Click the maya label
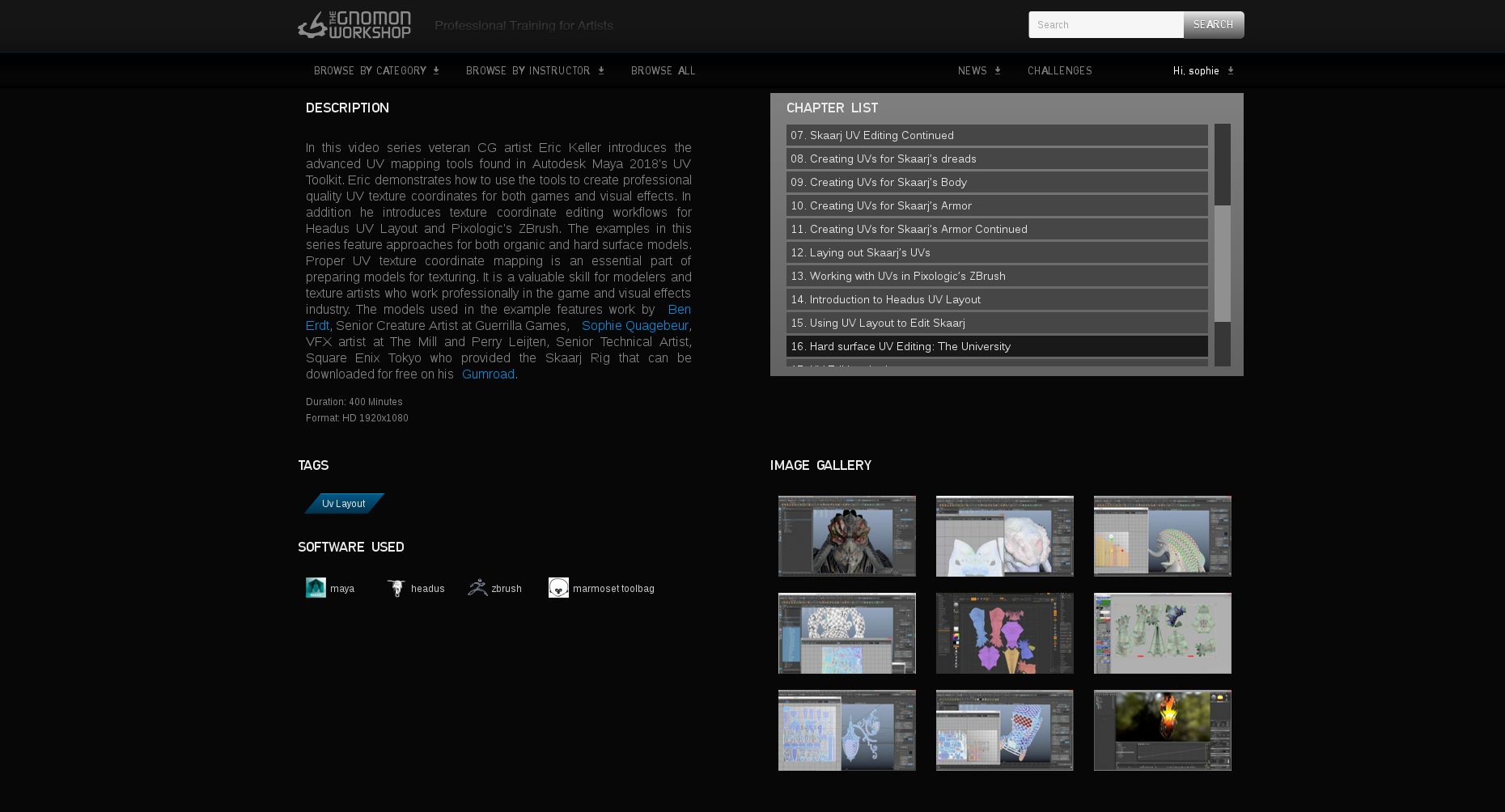 [342, 589]
